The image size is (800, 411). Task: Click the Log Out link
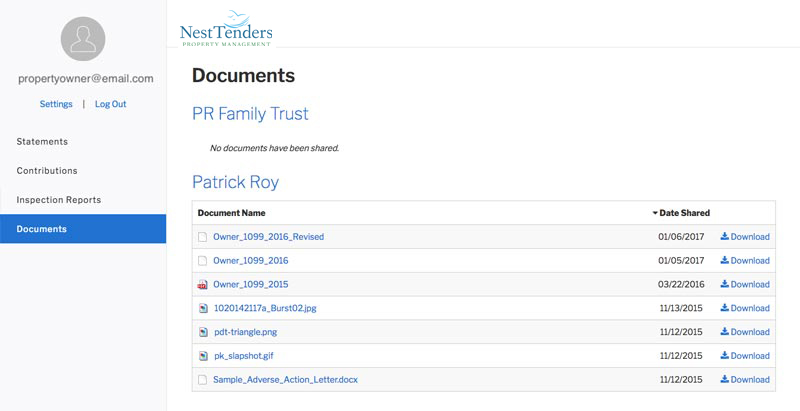[110, 104]
